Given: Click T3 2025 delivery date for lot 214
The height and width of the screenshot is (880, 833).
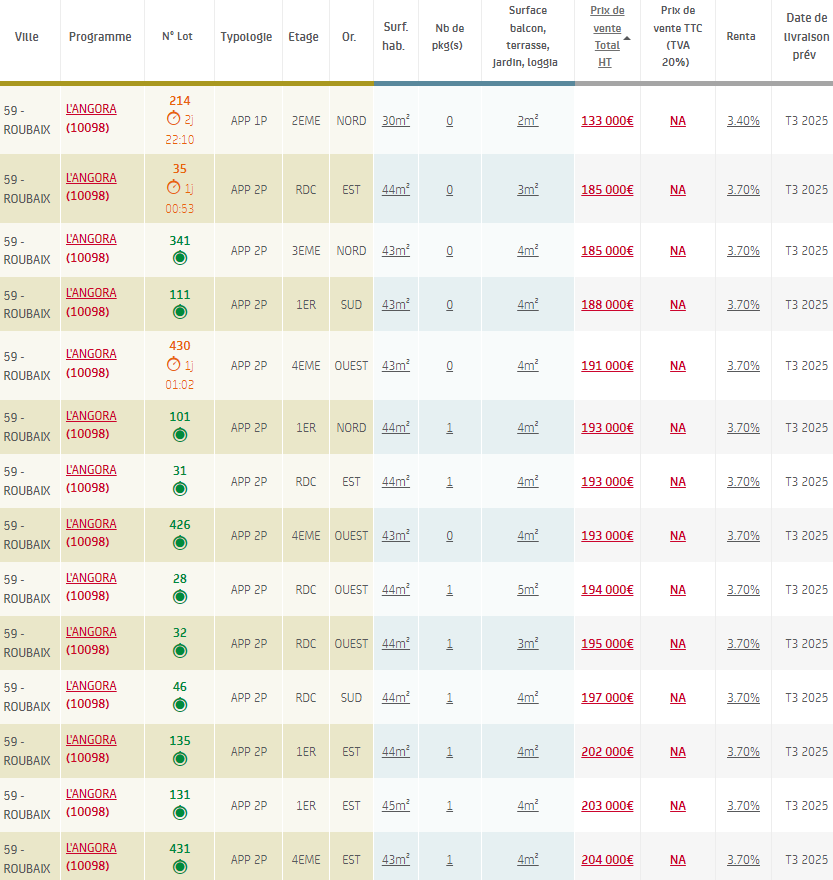Looking at the screenshot, I should tap(806, 121).
